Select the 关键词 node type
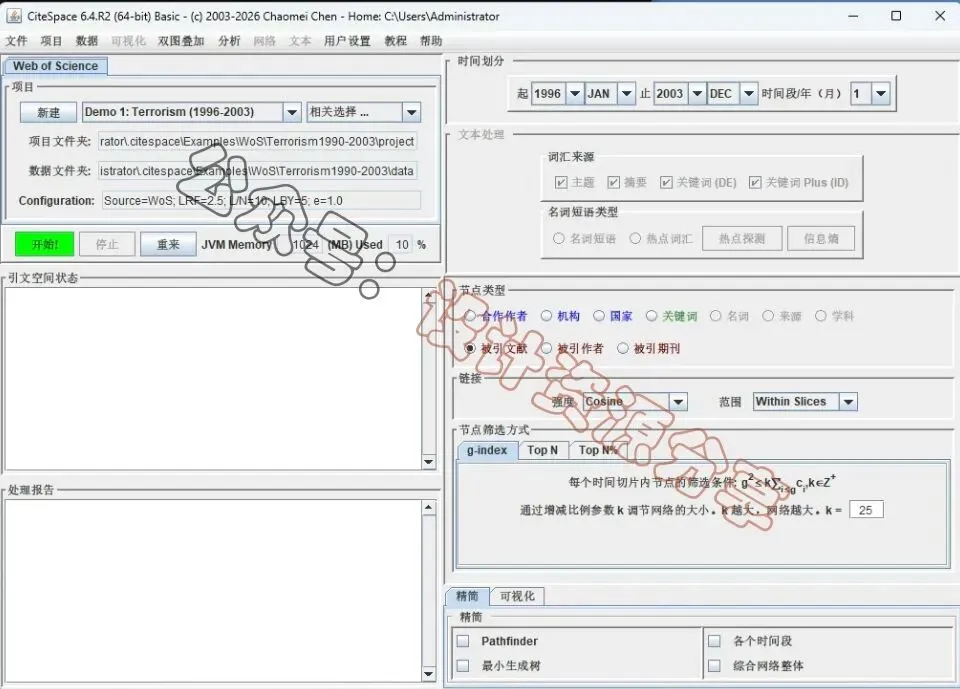Image resolution: width=960 pixels, height=689 pixels. click(651, 316)
